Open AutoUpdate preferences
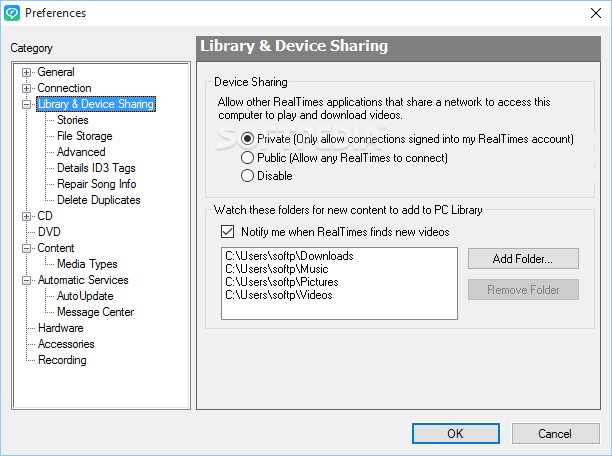The height and width of the screenshot is (456, 612). pos(85,296)
